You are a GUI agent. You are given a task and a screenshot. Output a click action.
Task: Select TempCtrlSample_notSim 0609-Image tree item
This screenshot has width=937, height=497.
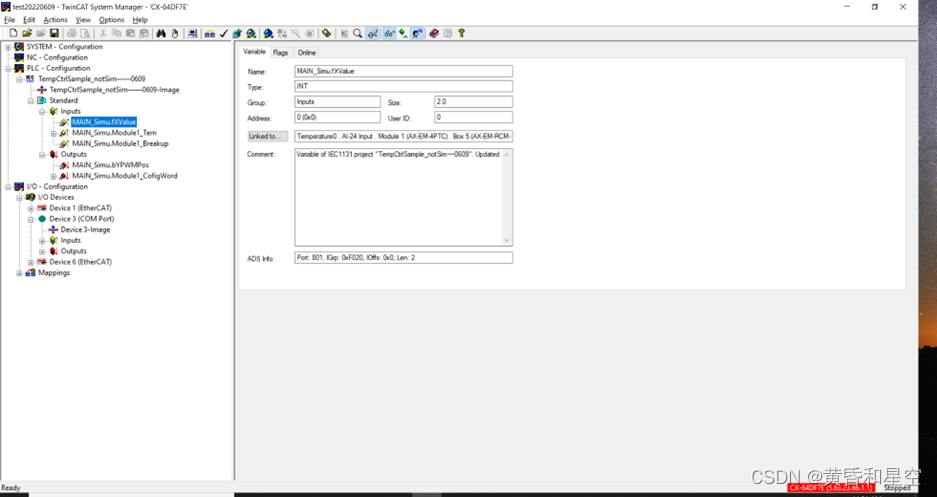tap(114, 90)
